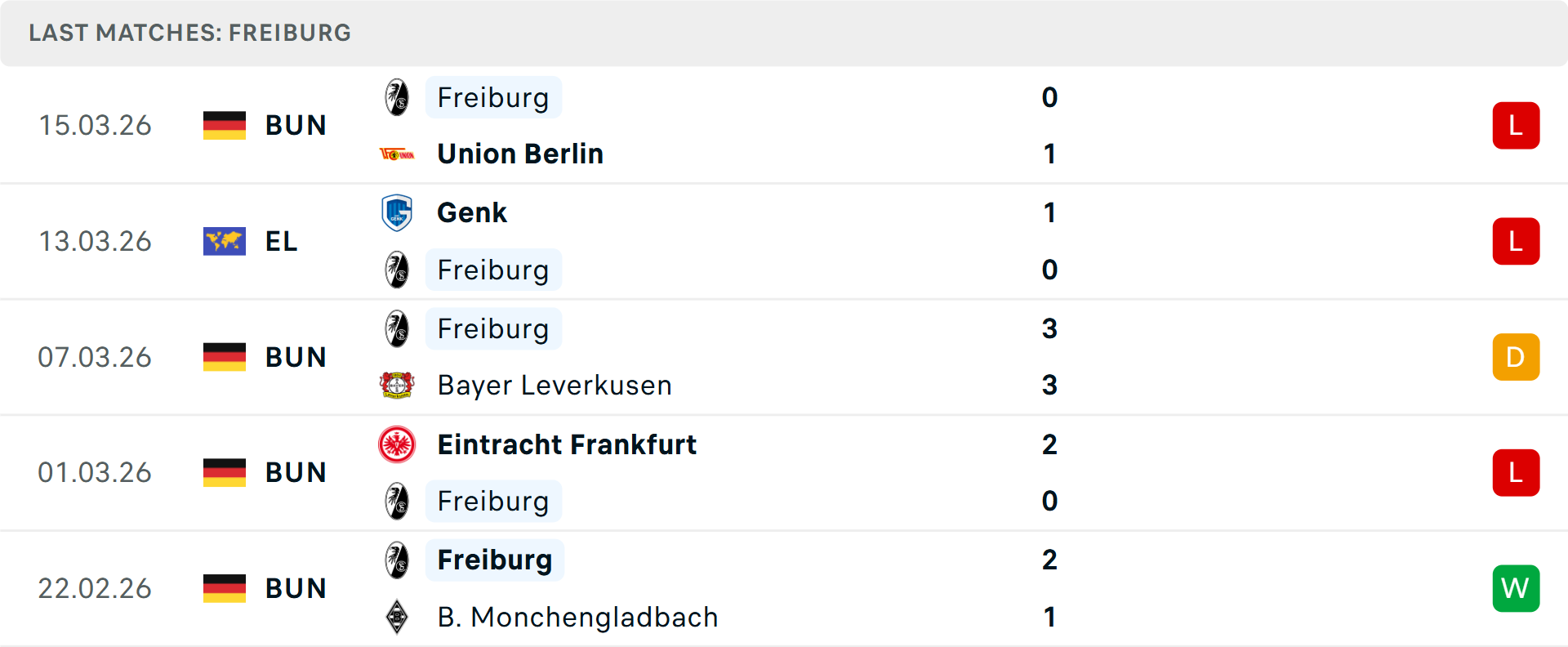Click the EL competition label
The height and width of the screenshot is (647, 1568).
[281, 241]
